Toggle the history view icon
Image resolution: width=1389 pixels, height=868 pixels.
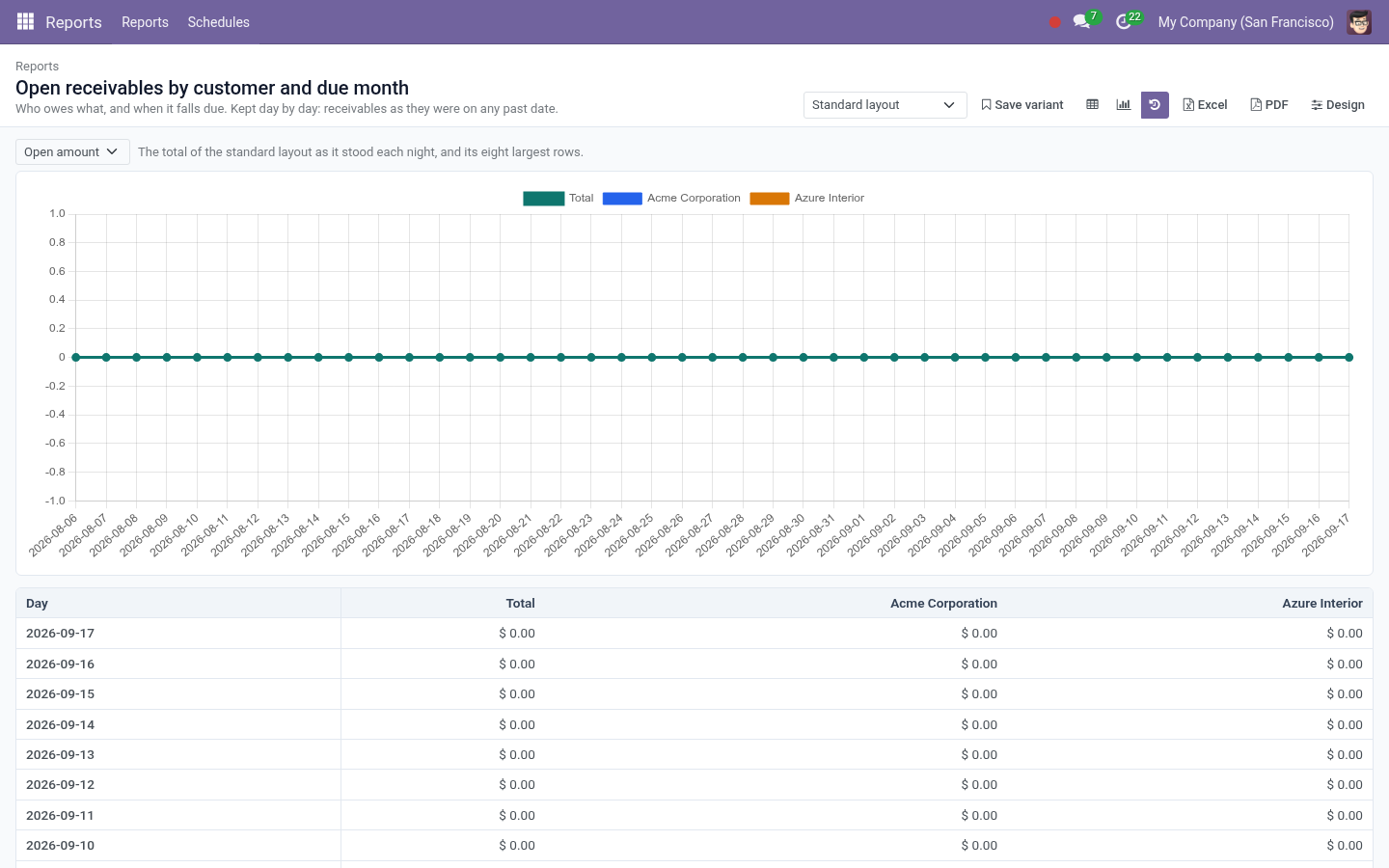[x=1155, y=105]
